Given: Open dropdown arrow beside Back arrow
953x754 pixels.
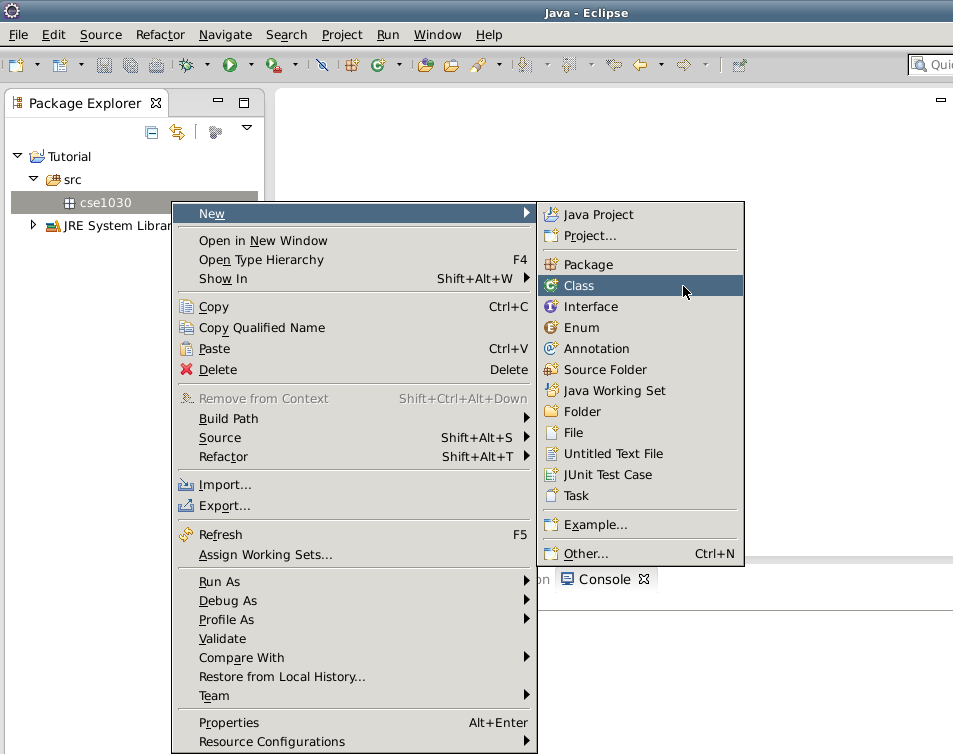Looking at the screenshot, I should point(661,64).
